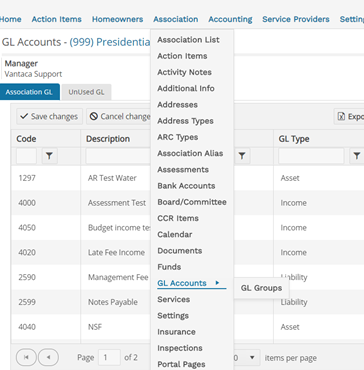Image resolution: width=364 pixels, height=370 pixels.
Task: Select the Late Fee Income description cell
Action: pyautogui.click(x=116, y=252)
